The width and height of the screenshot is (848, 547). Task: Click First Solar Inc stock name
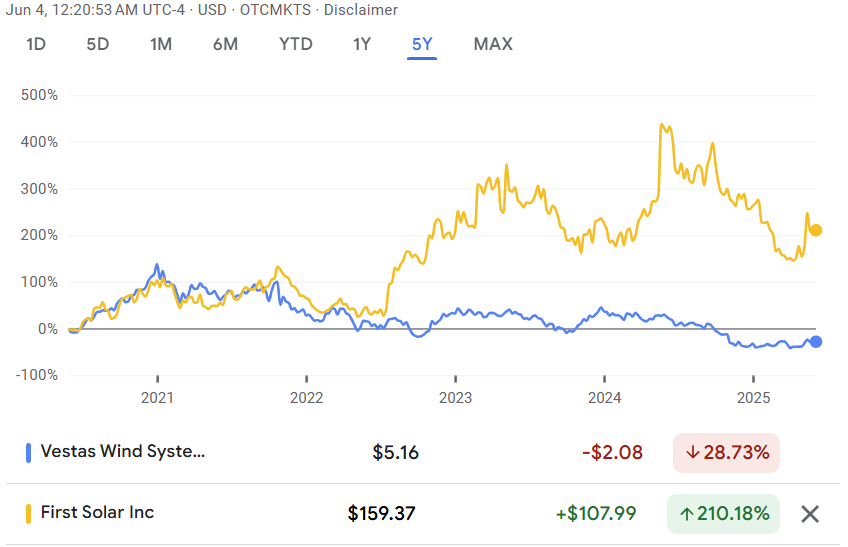(97, 512)
